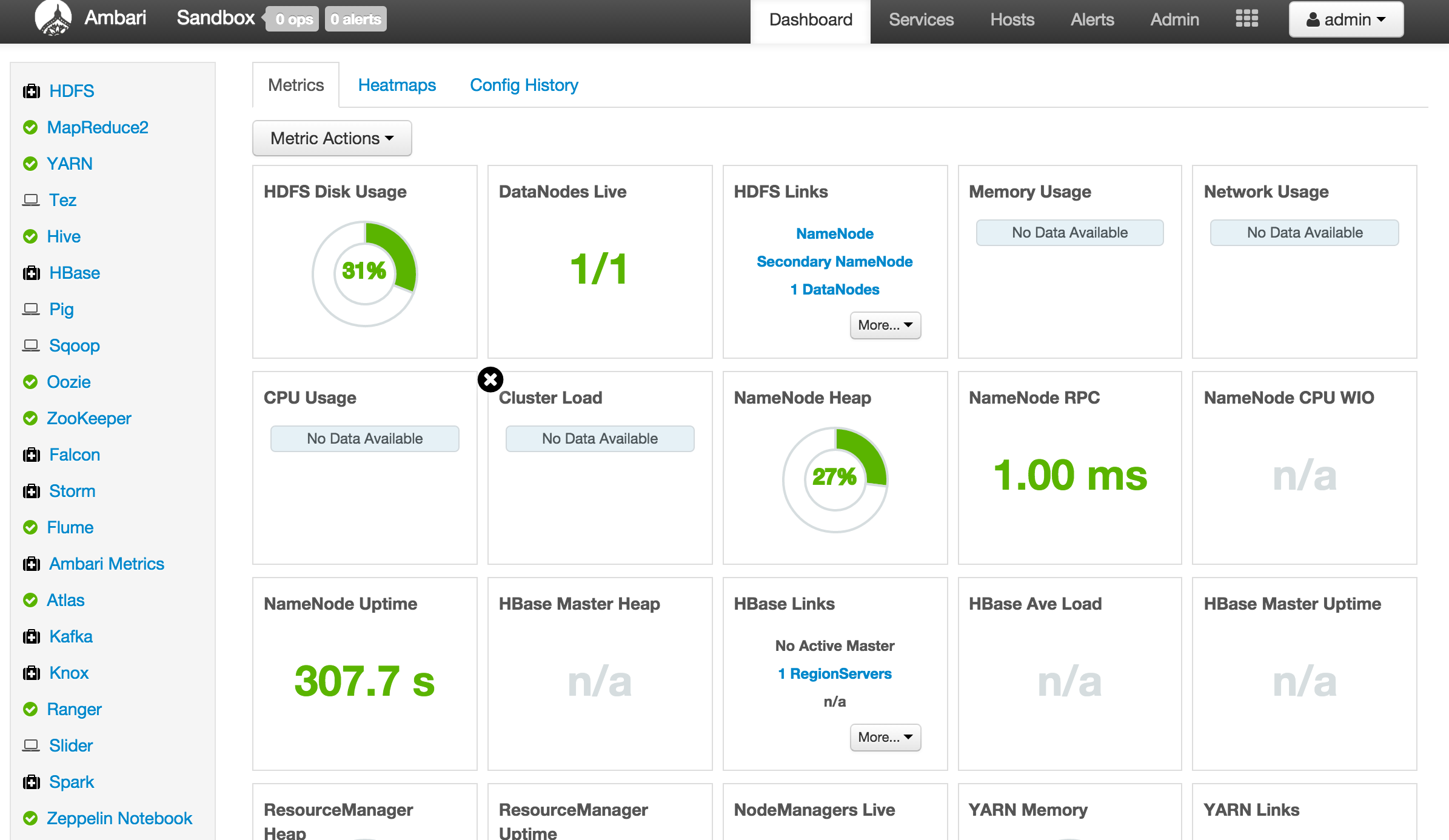
Task: Click the 0 alerts badge
Action: click(x=355, y=19)
